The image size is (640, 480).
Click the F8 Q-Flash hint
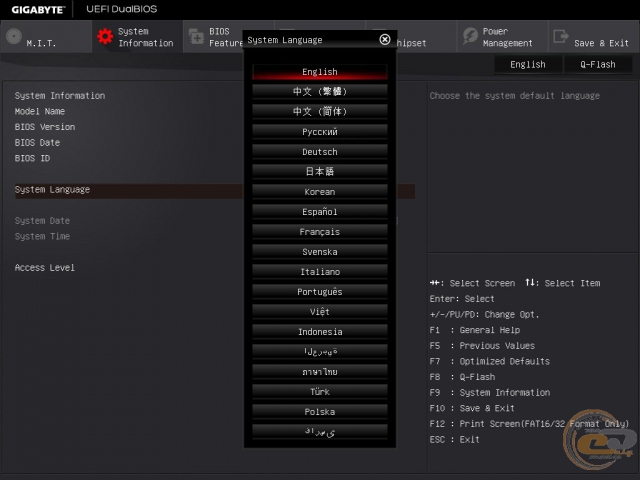pos(462,377)
